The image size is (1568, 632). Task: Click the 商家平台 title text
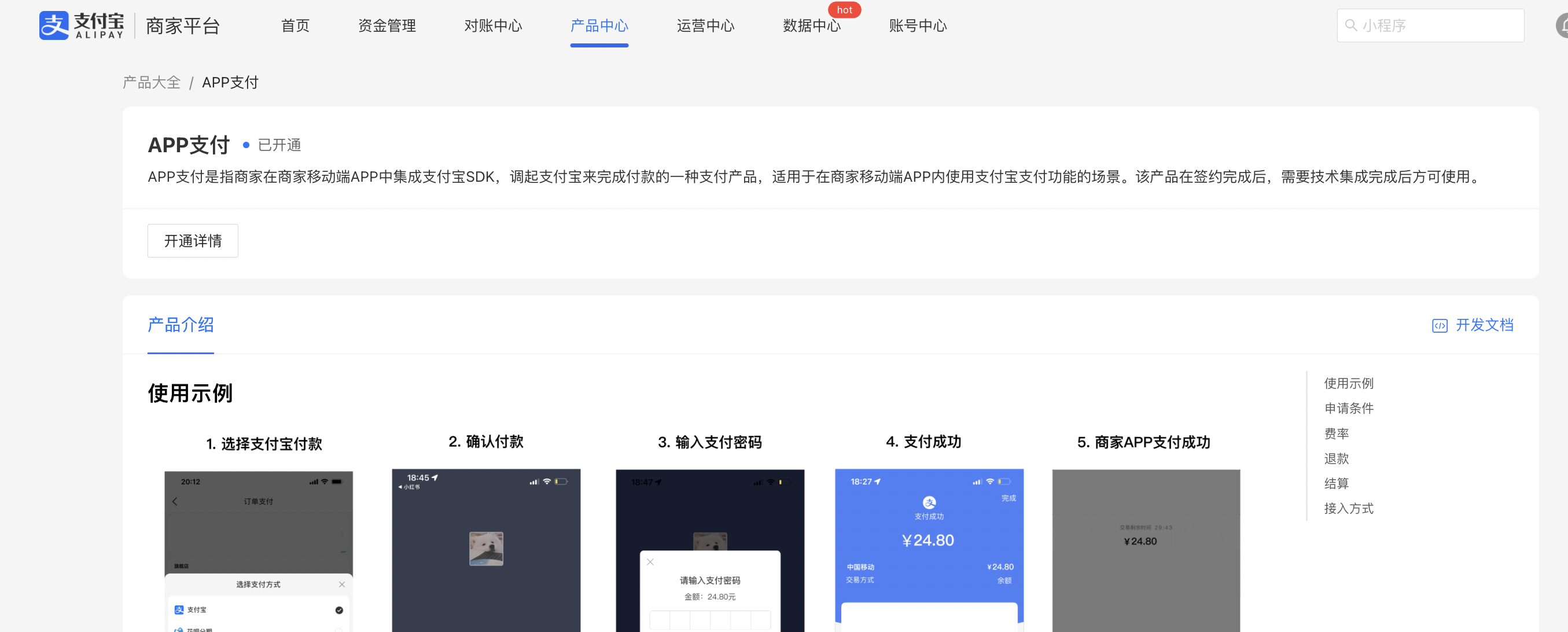[x=183, y=25]
